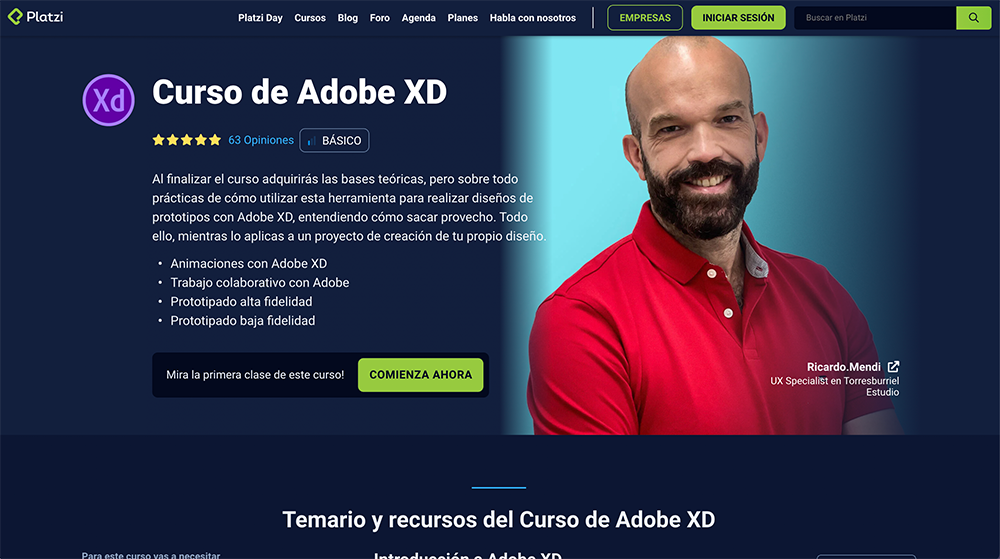Click the COMIENZA AHORA button
This screenshot has width=1000, height=559.
pos(420,375)
